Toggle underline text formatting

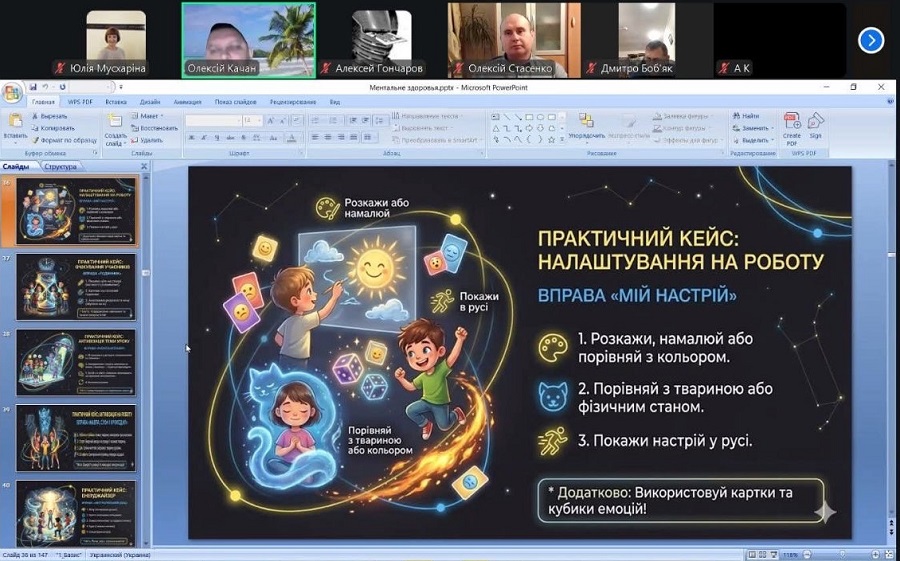pos(216,137)
